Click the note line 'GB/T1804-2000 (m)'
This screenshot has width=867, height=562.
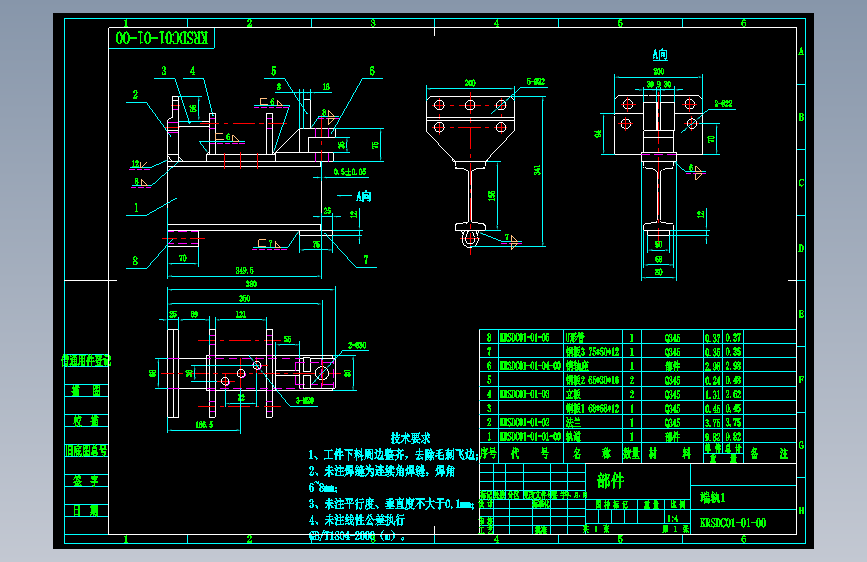(x=357, y=536)
